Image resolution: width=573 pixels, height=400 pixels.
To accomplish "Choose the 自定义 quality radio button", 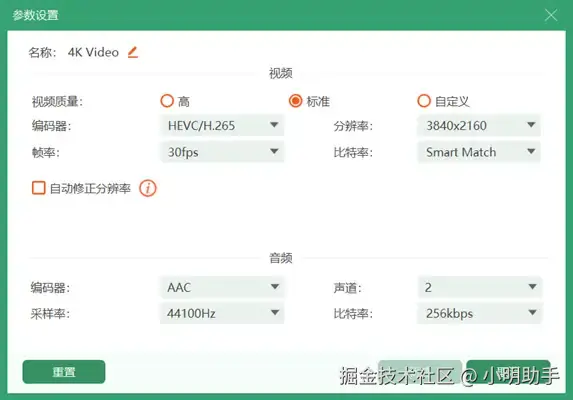I will point(424,101).
